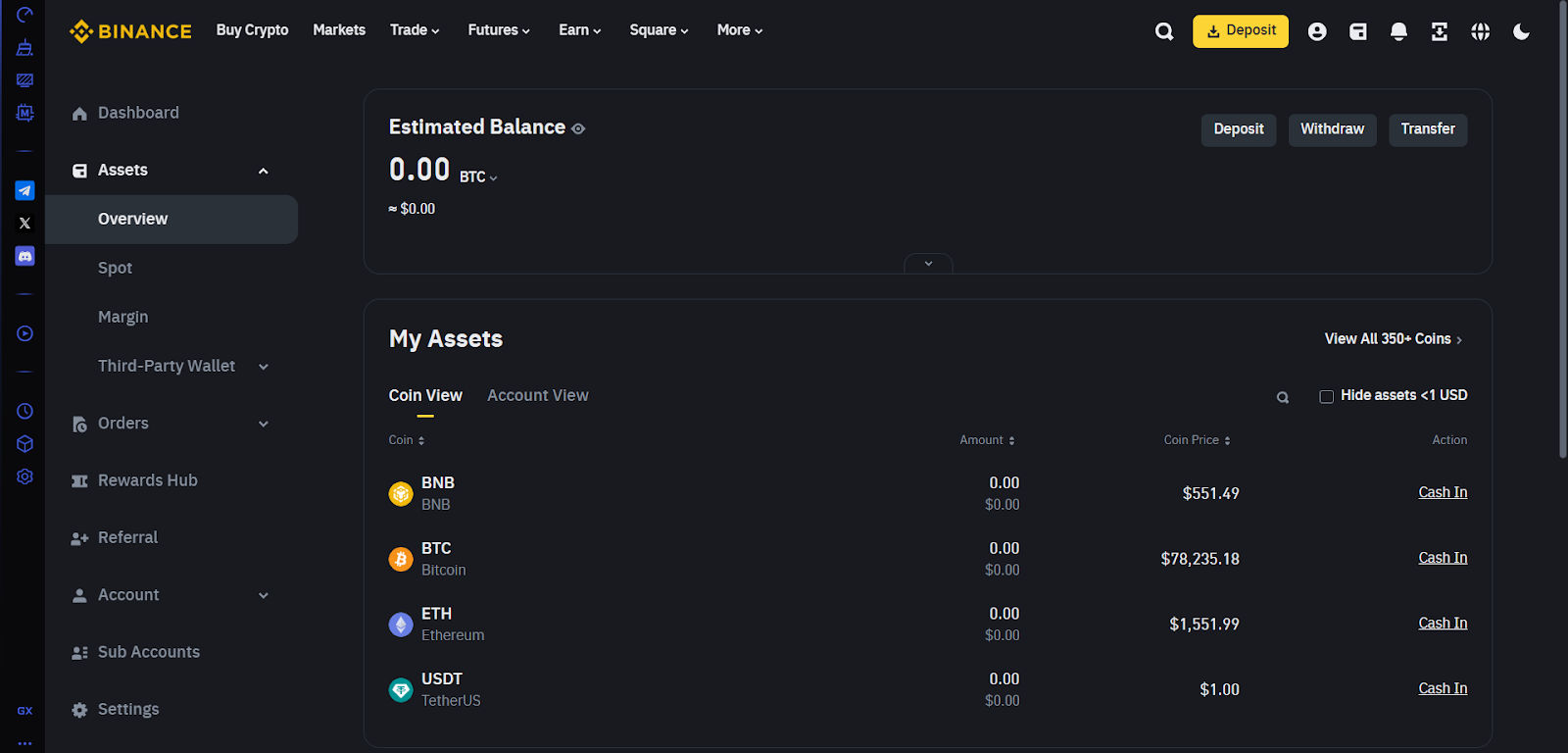Screen dimensions: 1568x753
Task: Sort the list by Coin Price column
Action: click(x=1198, y=440)
